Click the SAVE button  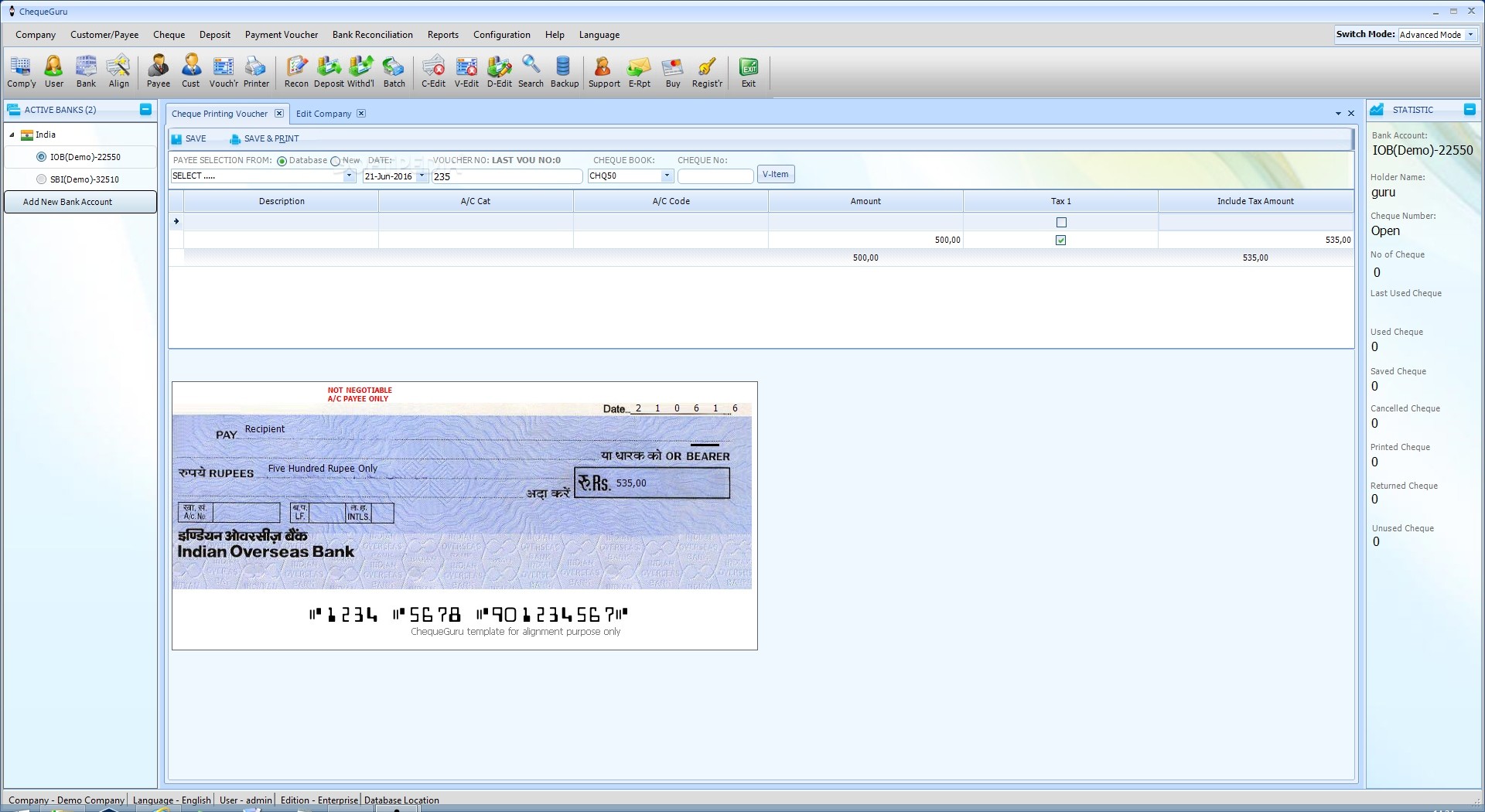point(189,139)
